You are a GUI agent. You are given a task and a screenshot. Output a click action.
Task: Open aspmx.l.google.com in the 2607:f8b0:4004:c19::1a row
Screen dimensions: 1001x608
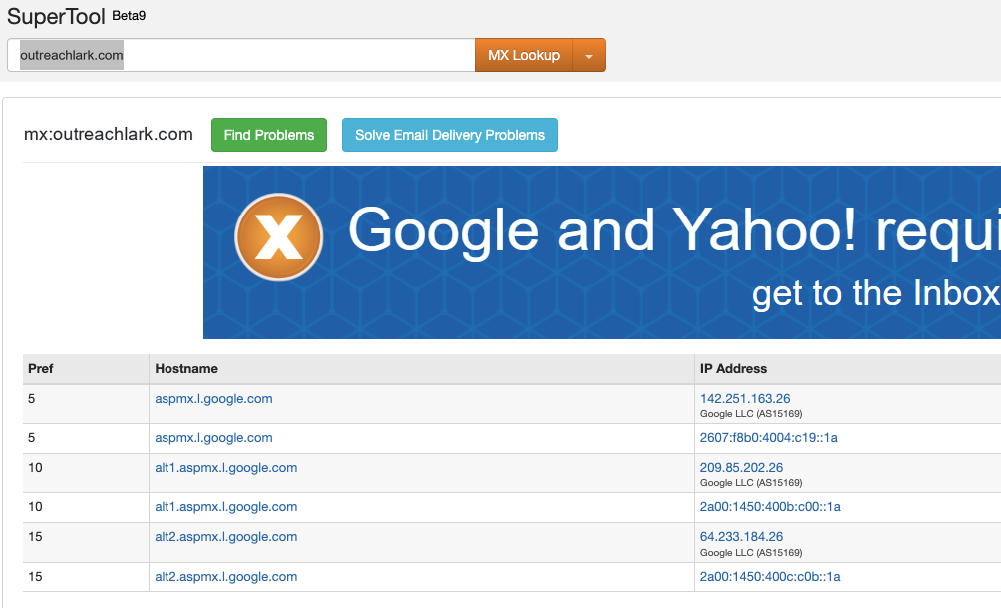coord(214,437)
